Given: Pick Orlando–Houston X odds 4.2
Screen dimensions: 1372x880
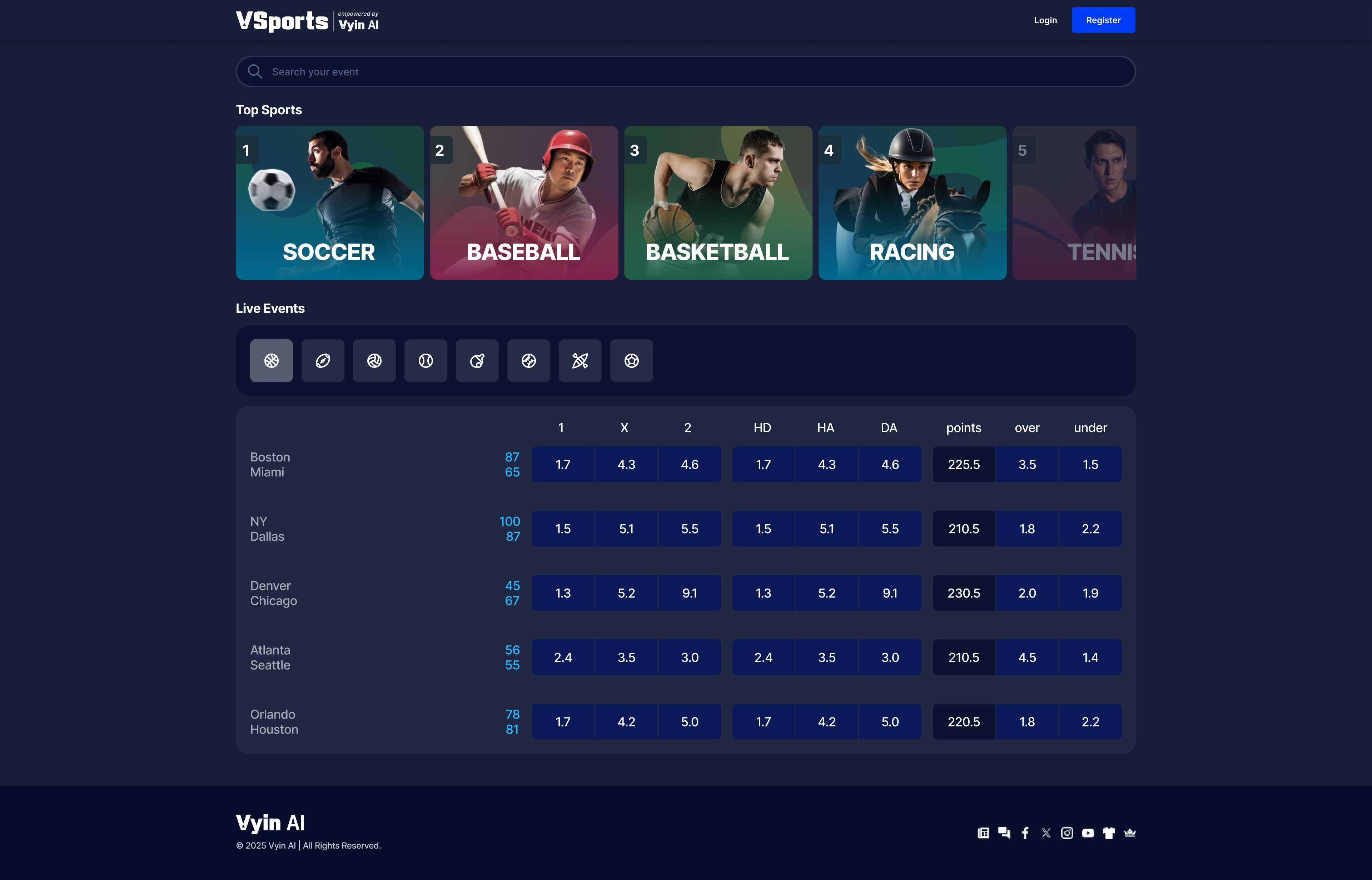Looking at the screenshot, I should [x=627, y=722].
